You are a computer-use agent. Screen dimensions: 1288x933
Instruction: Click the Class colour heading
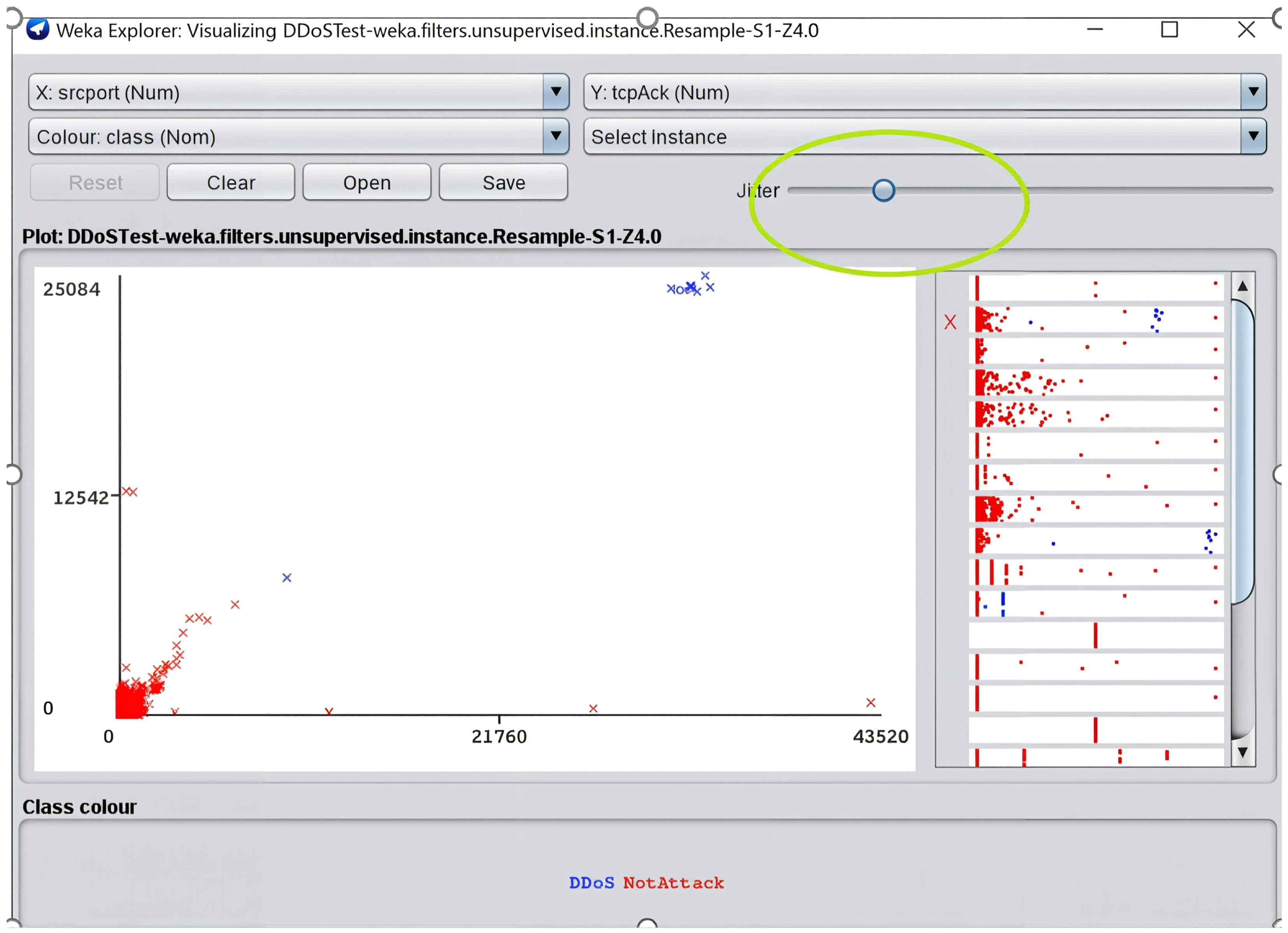(79, 808)
